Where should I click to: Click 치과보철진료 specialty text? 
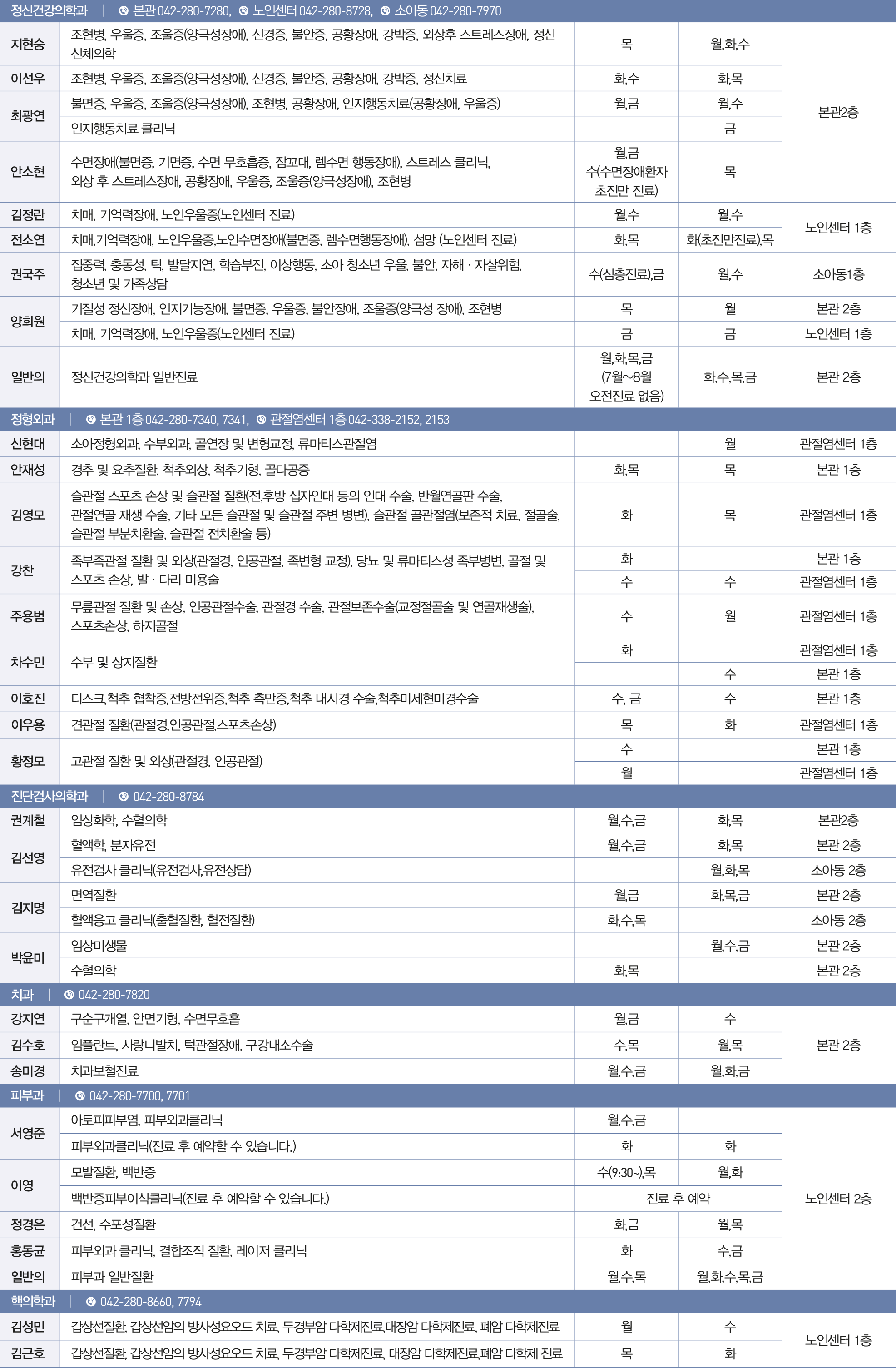[x=104, y=1071]
